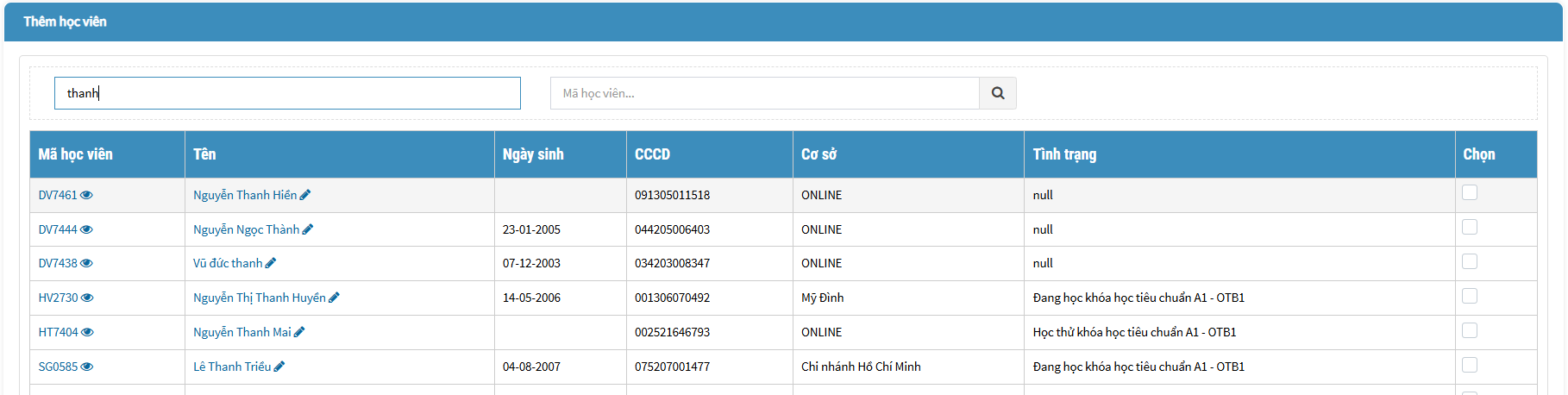Edit Nguyễn Thị Thanh Huyền via pencil icon

click(x=335, y=298)
